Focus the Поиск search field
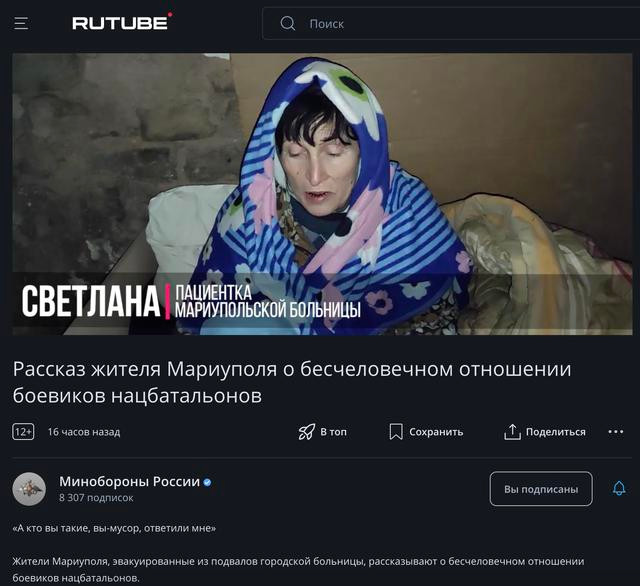640x586 pixels. click(x=451, y=23)
